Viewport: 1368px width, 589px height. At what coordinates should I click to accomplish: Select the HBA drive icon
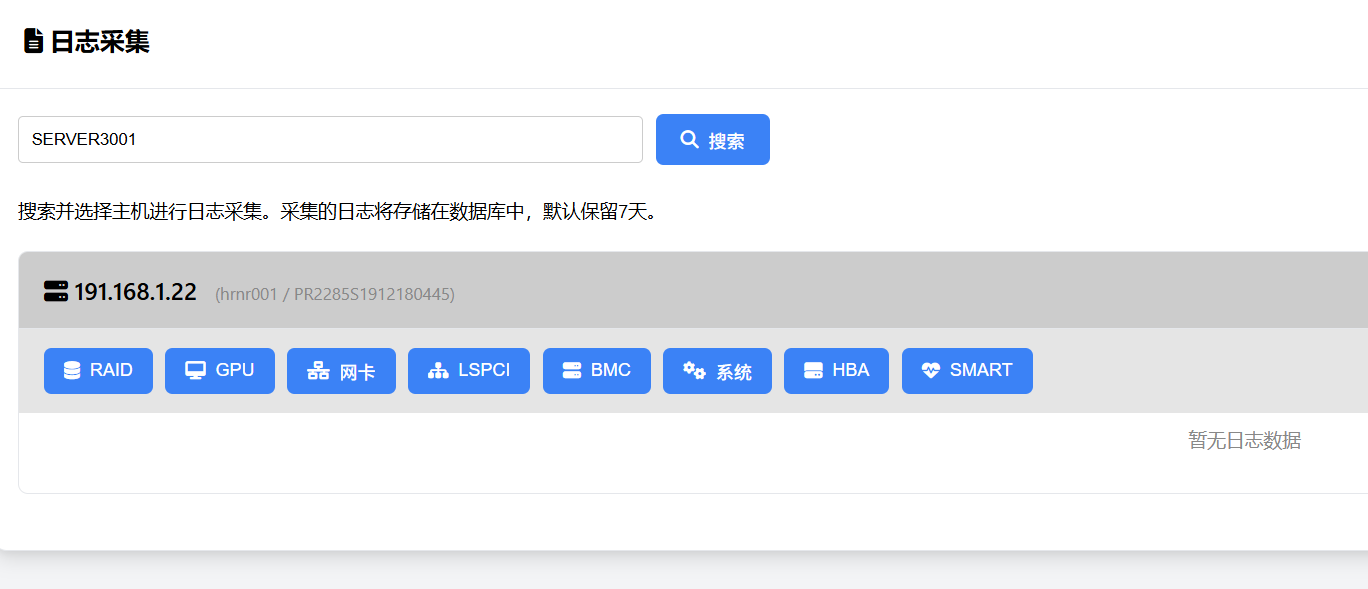pos(812,370)
